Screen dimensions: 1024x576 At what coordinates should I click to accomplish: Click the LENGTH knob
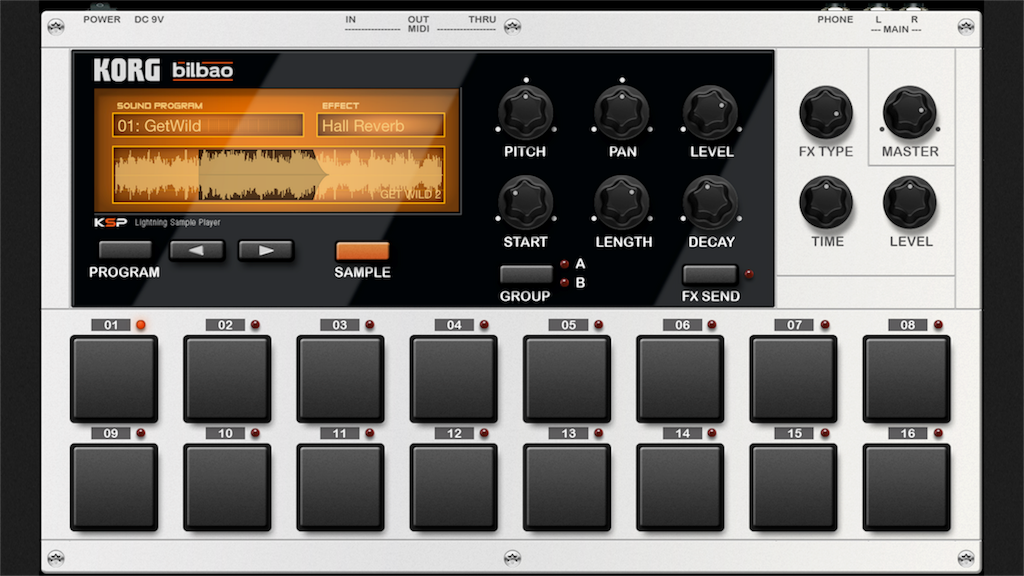coord(622,202)
